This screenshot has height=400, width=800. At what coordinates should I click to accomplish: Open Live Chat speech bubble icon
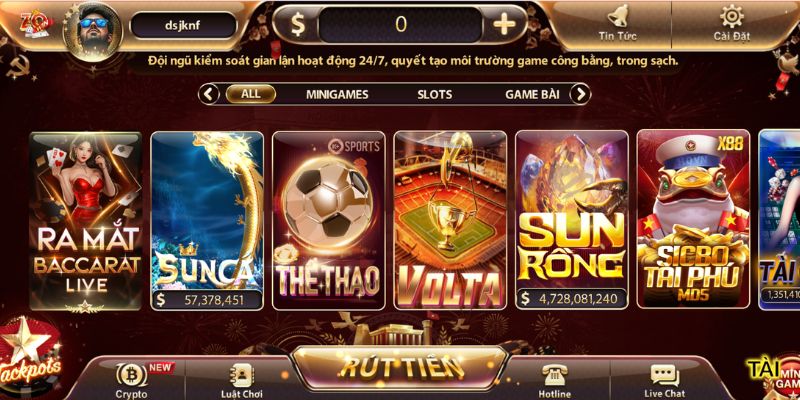(664, 376)
